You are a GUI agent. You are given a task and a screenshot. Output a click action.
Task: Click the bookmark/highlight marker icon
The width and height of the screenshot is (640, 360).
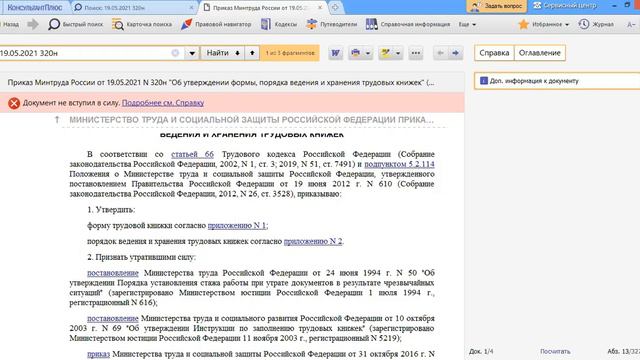click(386, 53)
